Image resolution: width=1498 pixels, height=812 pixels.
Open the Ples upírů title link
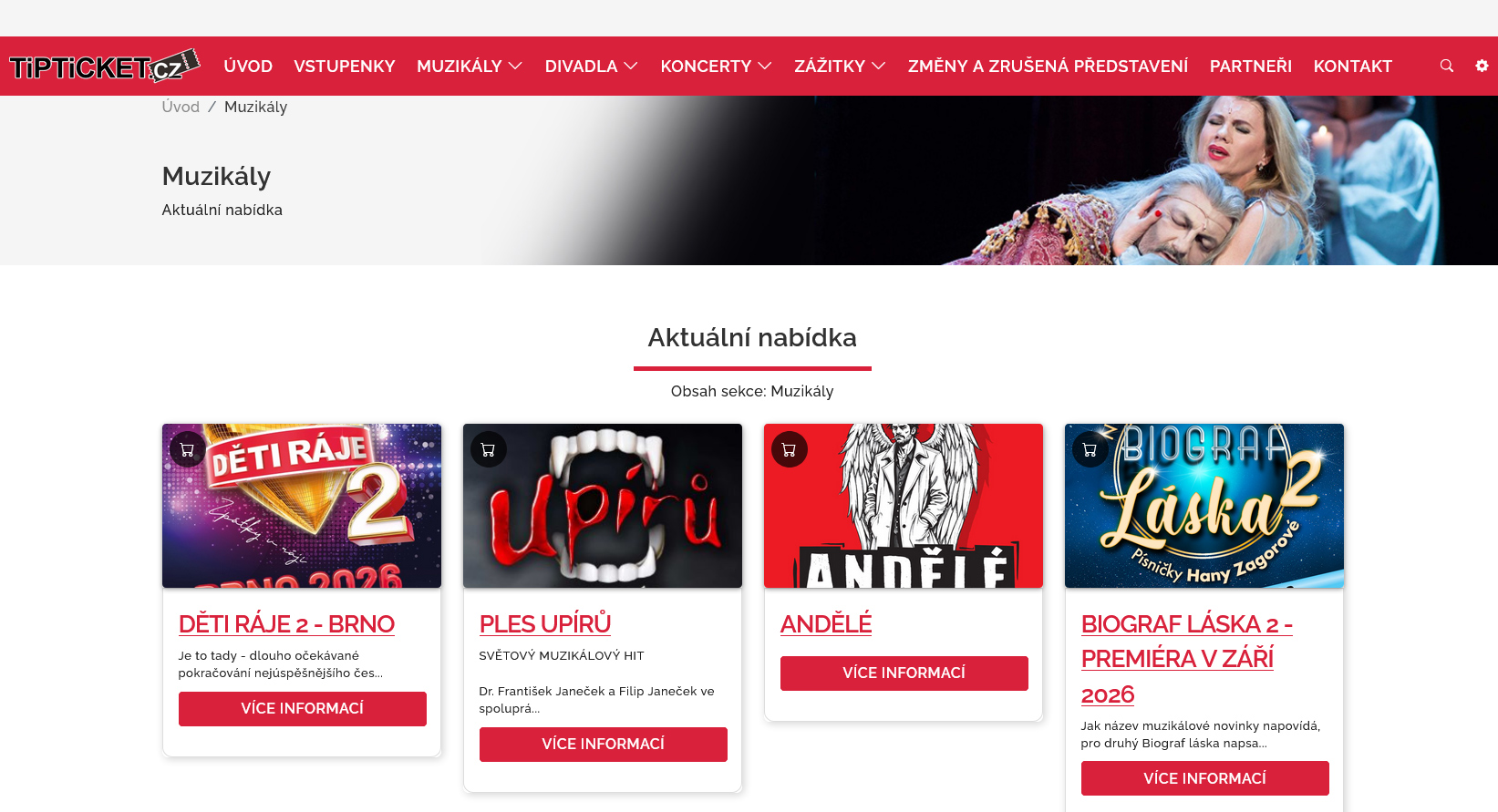click(x=545, y=624)
